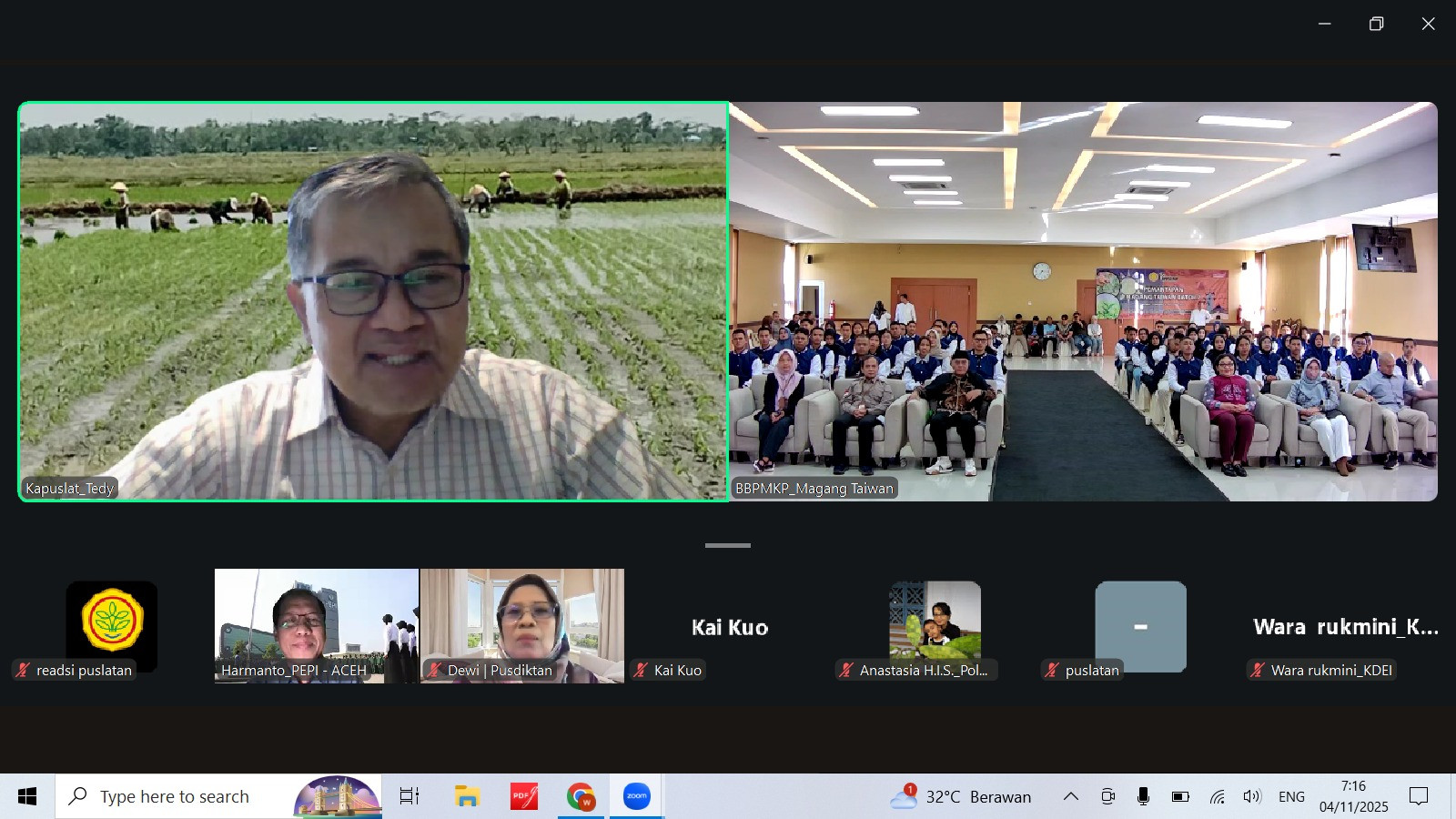Screen dimensions: 1456x819
Task: Click the Type here to search box
Action: 175,796
